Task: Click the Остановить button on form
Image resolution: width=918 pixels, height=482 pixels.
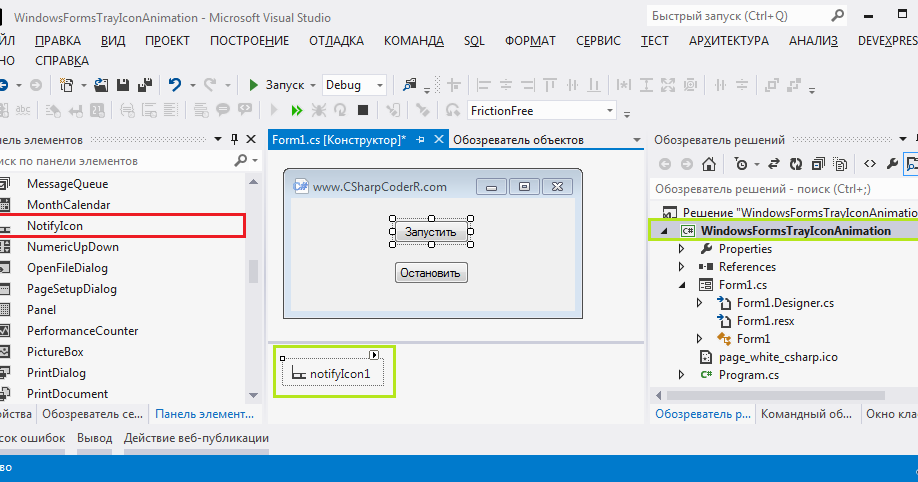Action: pos(431,273)
